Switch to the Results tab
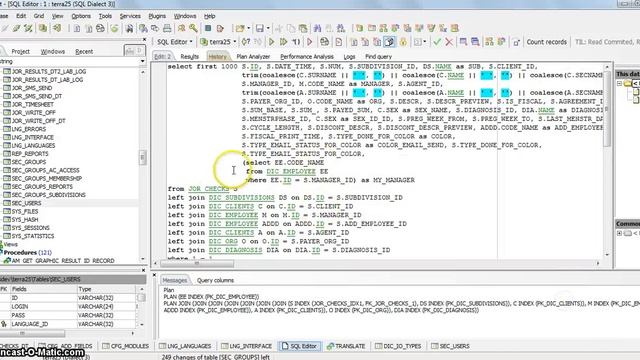Image resolution: width=640 pixels, height=360 pixels. click(x=189, y=57)
